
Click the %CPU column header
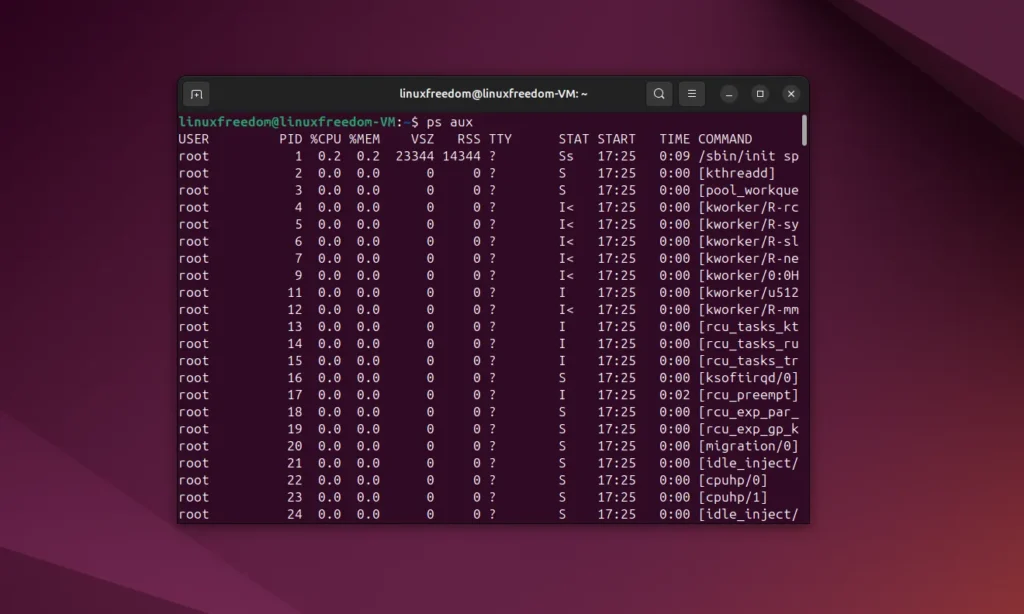pos(325,139)
